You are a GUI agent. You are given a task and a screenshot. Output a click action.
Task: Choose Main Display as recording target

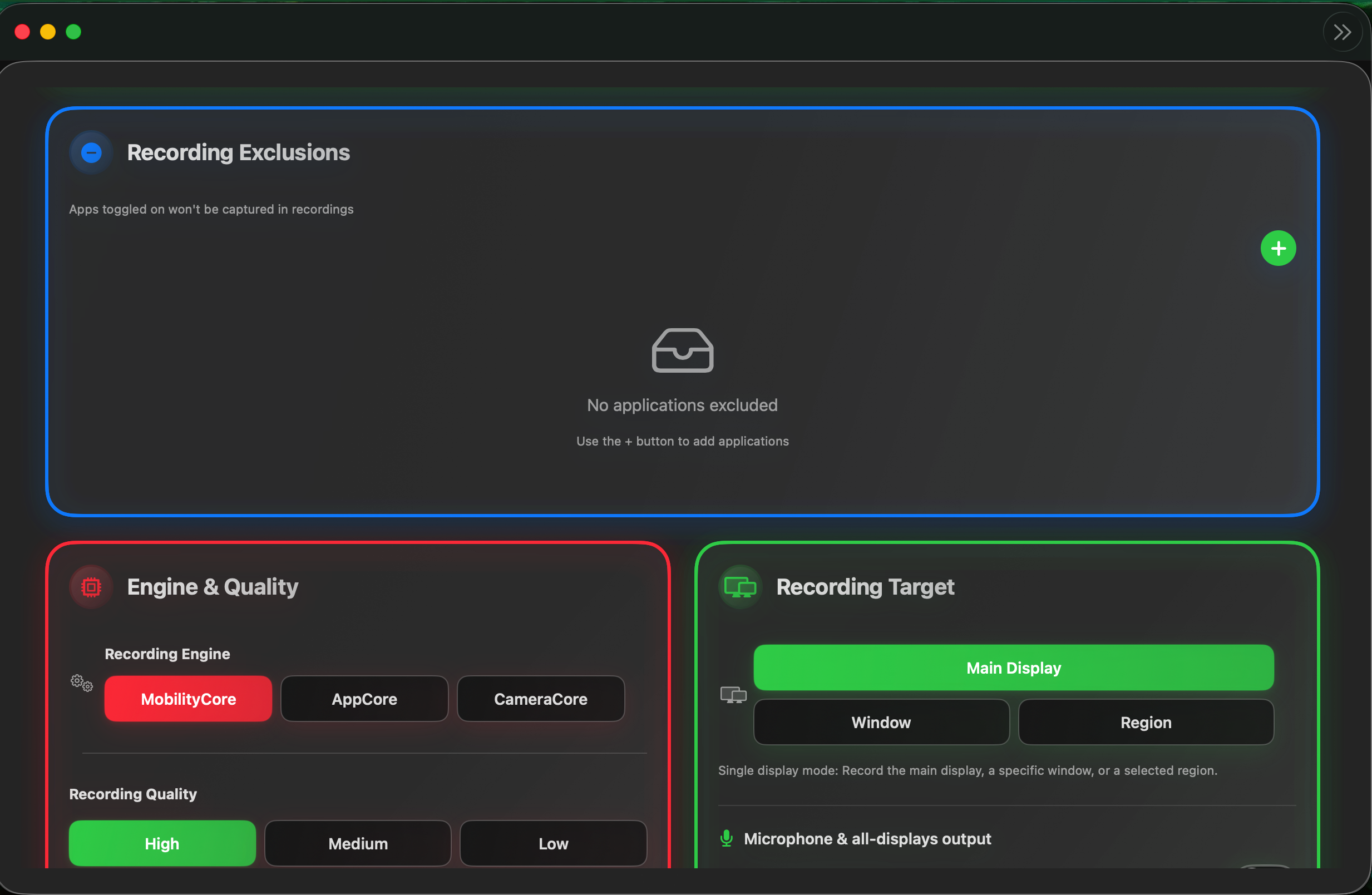1014,667
